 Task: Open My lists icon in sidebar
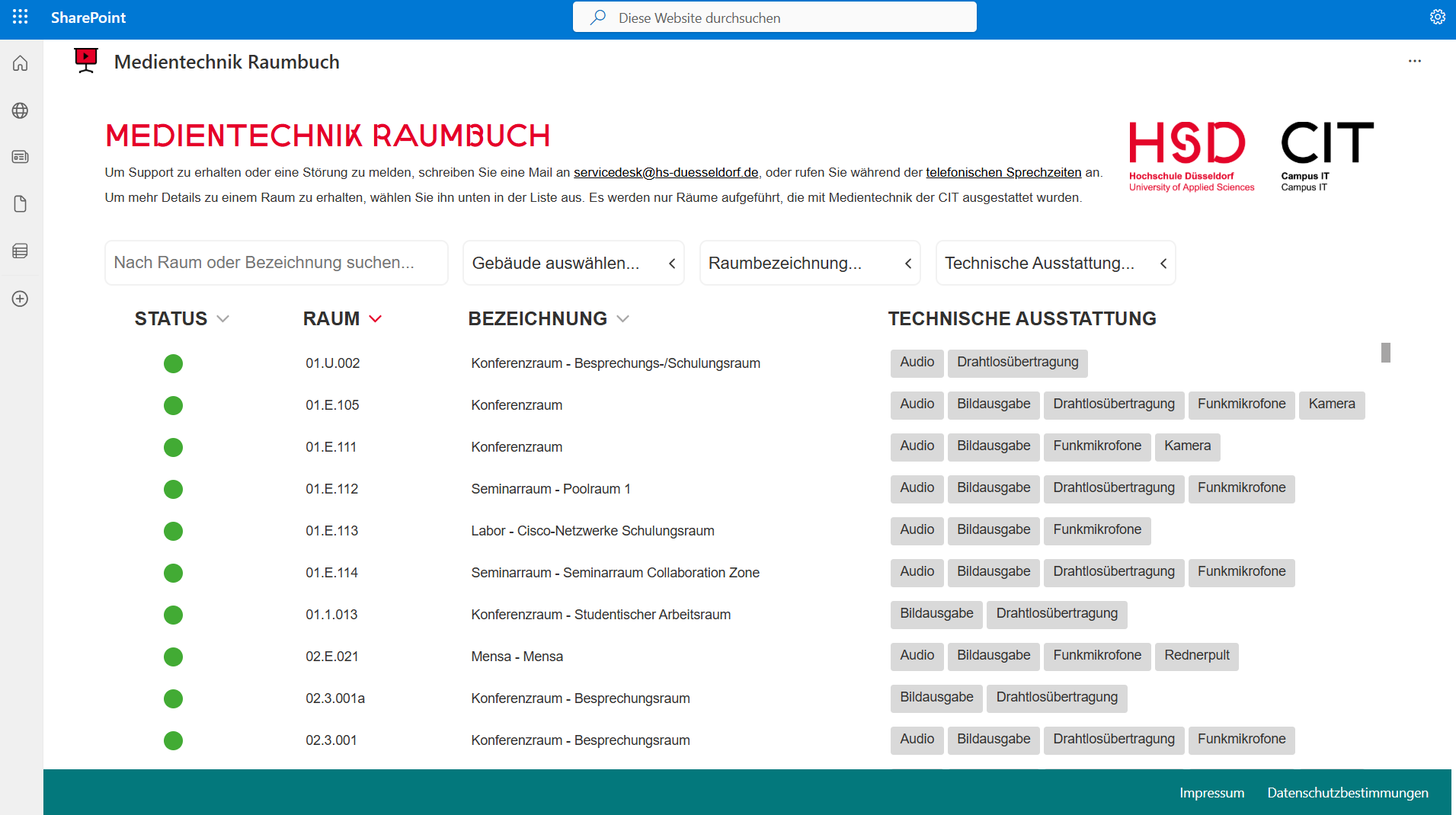pyautogui.click(x=21, y=251)
